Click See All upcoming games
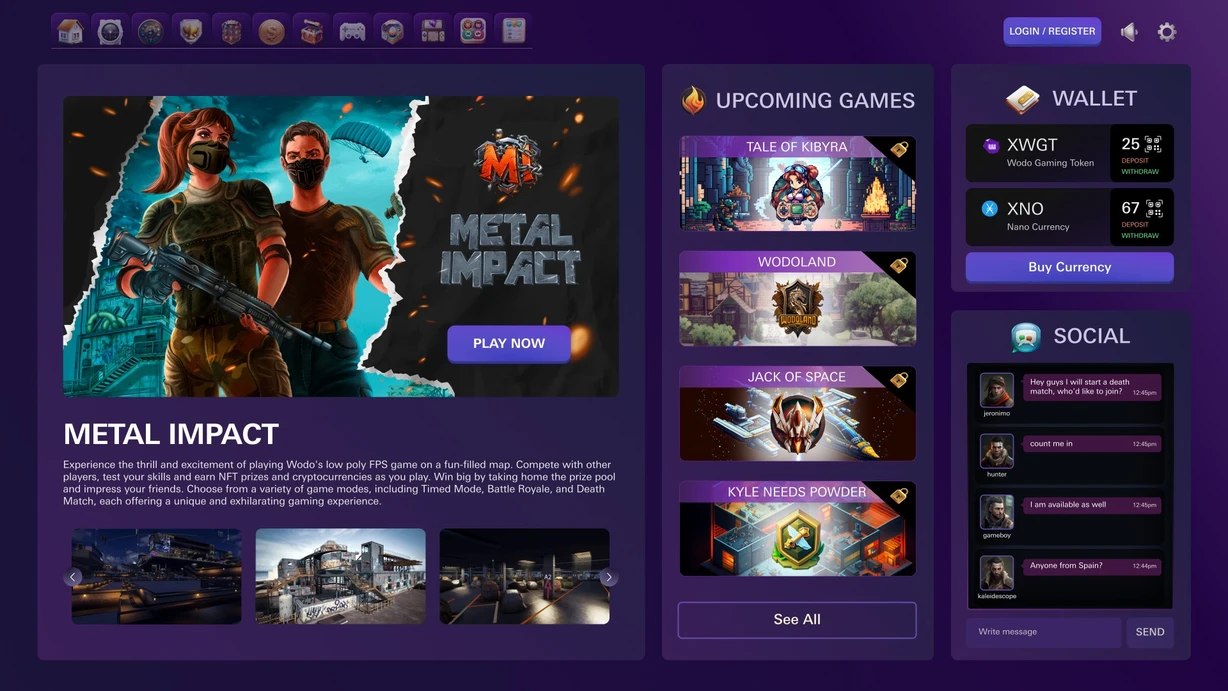 coord(797,620)
